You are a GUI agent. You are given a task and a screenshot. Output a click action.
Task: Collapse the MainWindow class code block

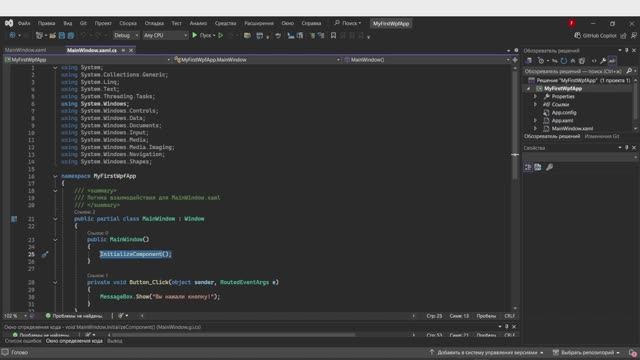[55, 219]
